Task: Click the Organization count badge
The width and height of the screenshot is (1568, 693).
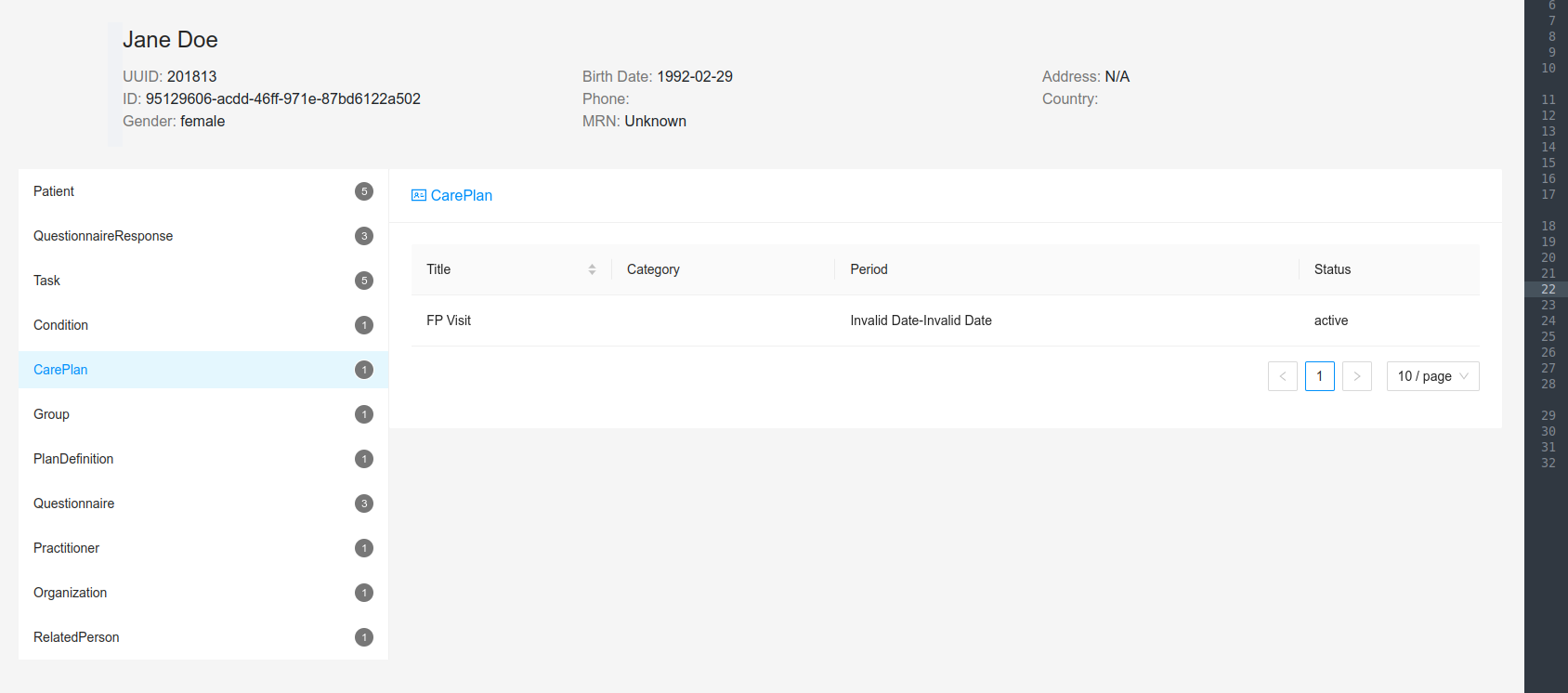Action: [364, 593]
